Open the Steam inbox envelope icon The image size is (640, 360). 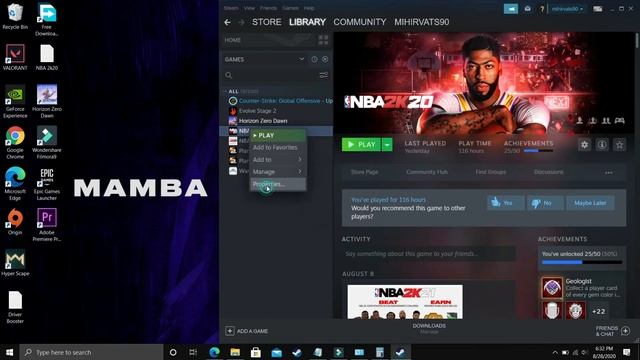528,9
